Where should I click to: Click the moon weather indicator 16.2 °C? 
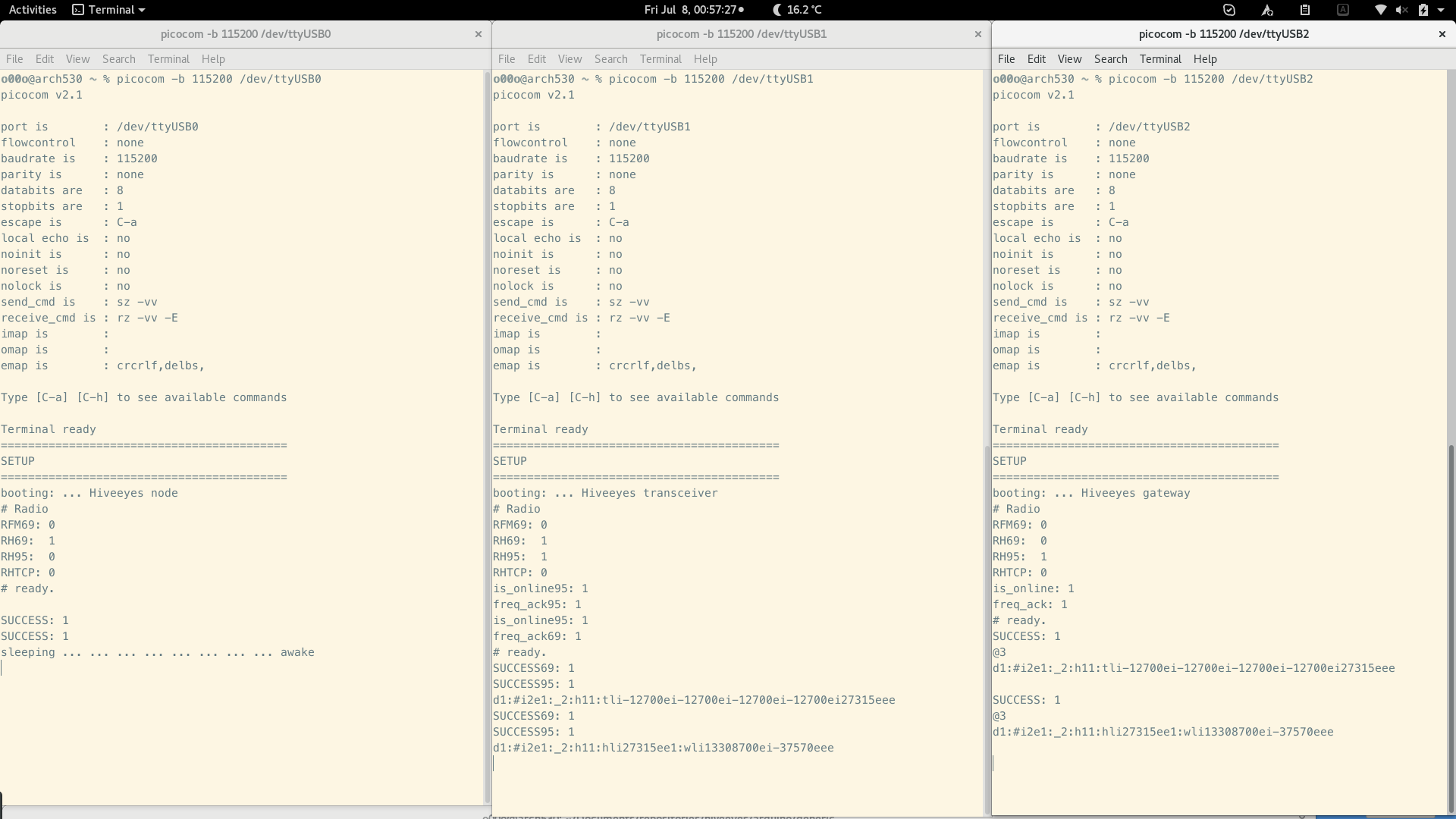[797, 10]
